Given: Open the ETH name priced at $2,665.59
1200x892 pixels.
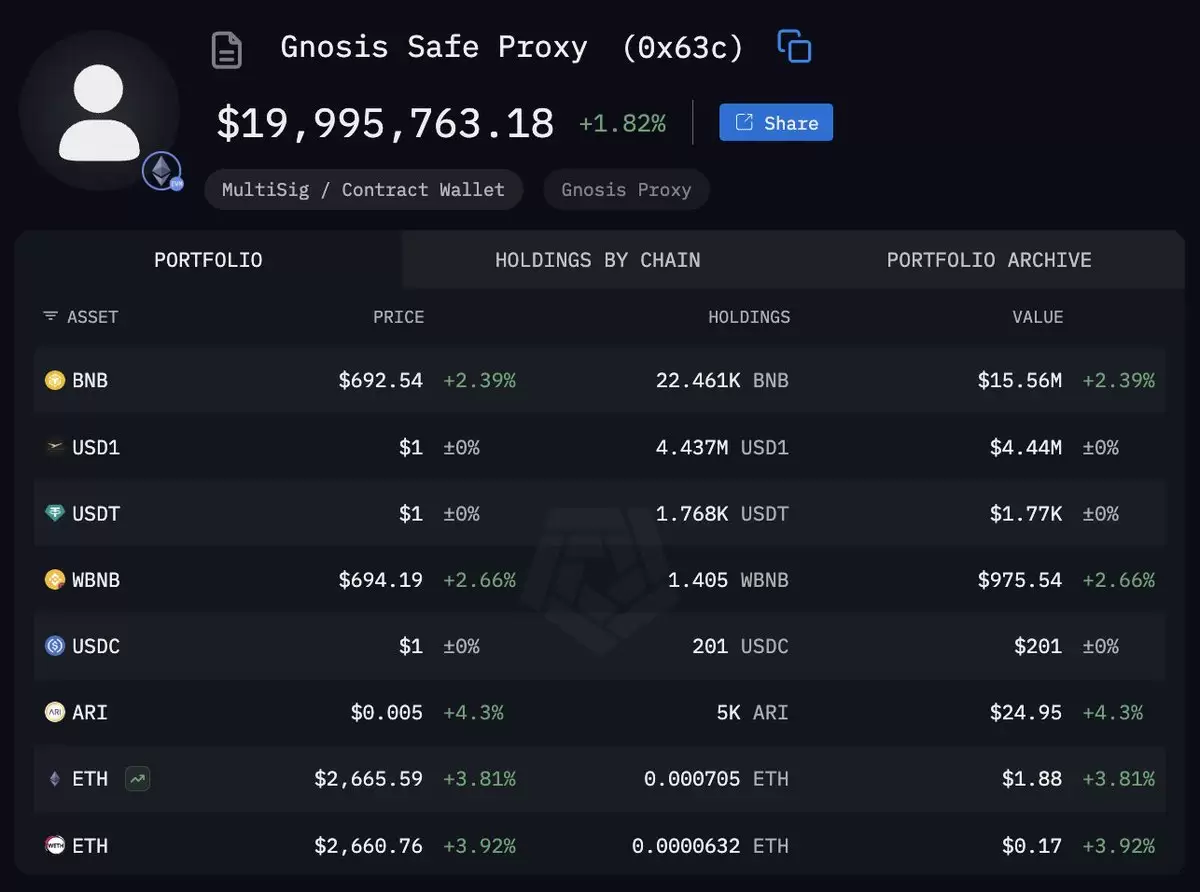Looking at the screenshot, I should click(90, 779).
